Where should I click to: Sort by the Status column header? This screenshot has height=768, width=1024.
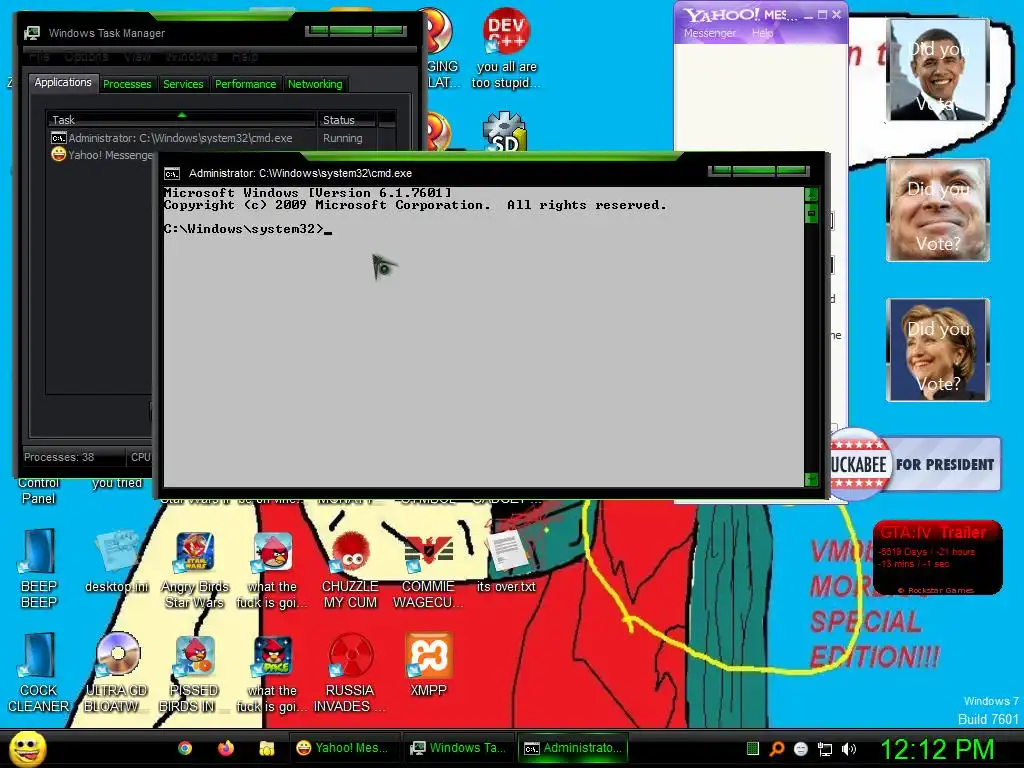click(347, 120)
